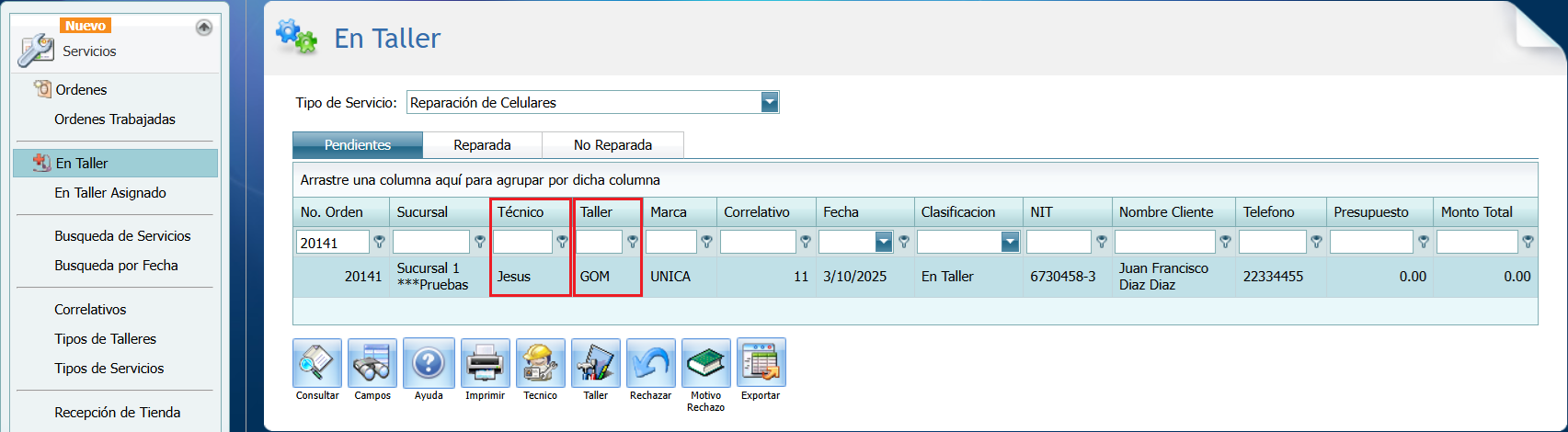
Task: Switch to the No Reparada tab
Action: (612, 144)
